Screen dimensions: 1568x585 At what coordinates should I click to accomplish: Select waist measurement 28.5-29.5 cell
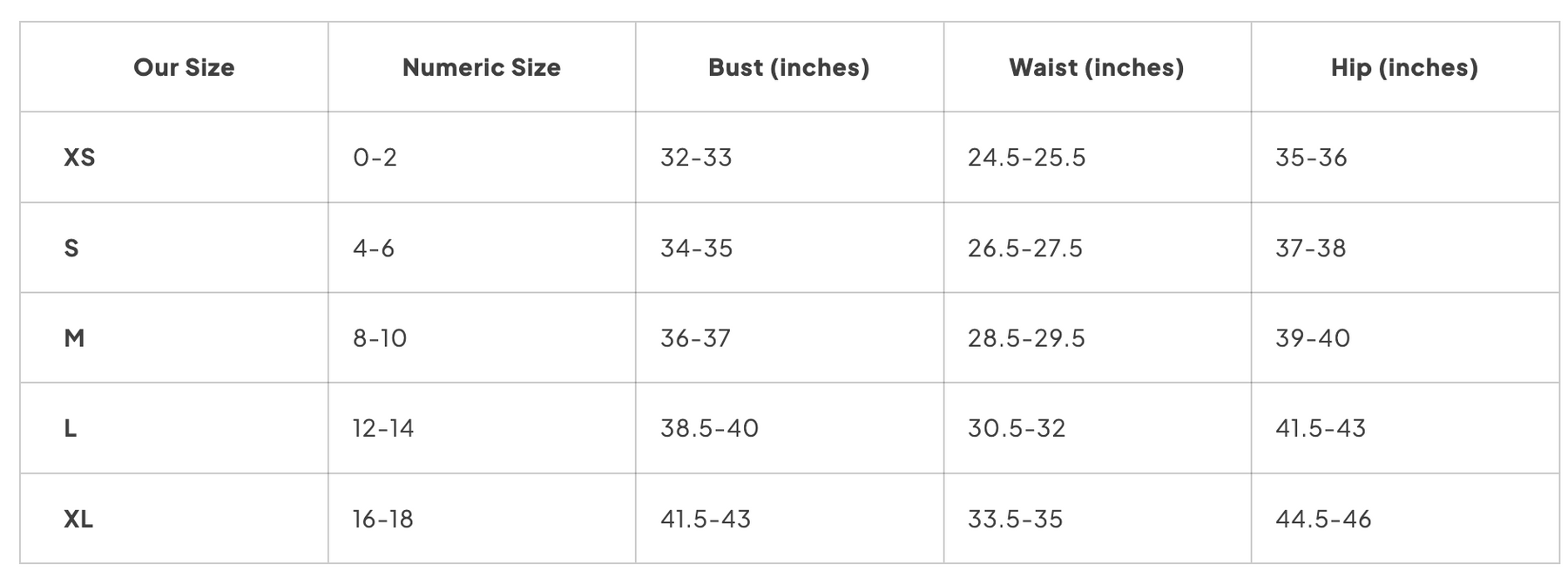click(1026, 338)
